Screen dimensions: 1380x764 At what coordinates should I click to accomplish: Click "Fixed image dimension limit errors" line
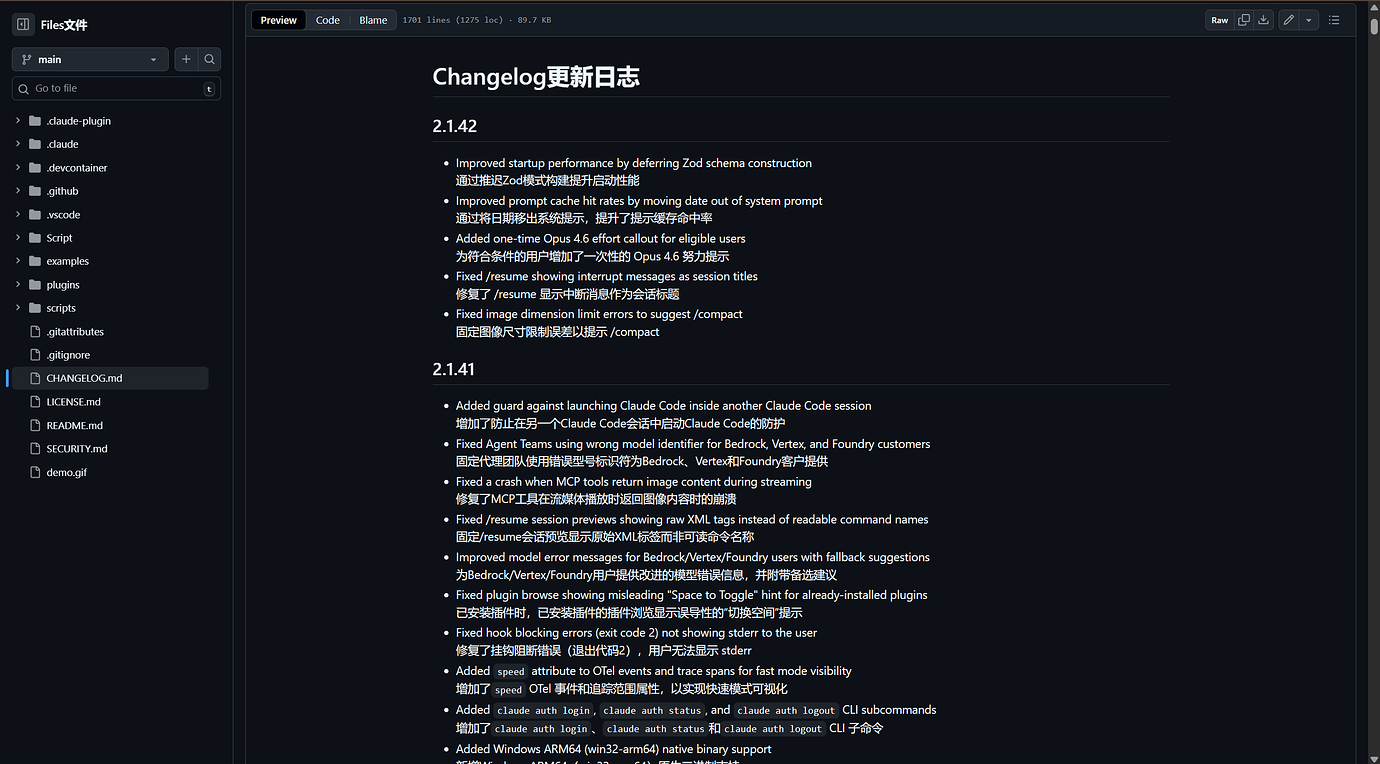coord(599,314)
